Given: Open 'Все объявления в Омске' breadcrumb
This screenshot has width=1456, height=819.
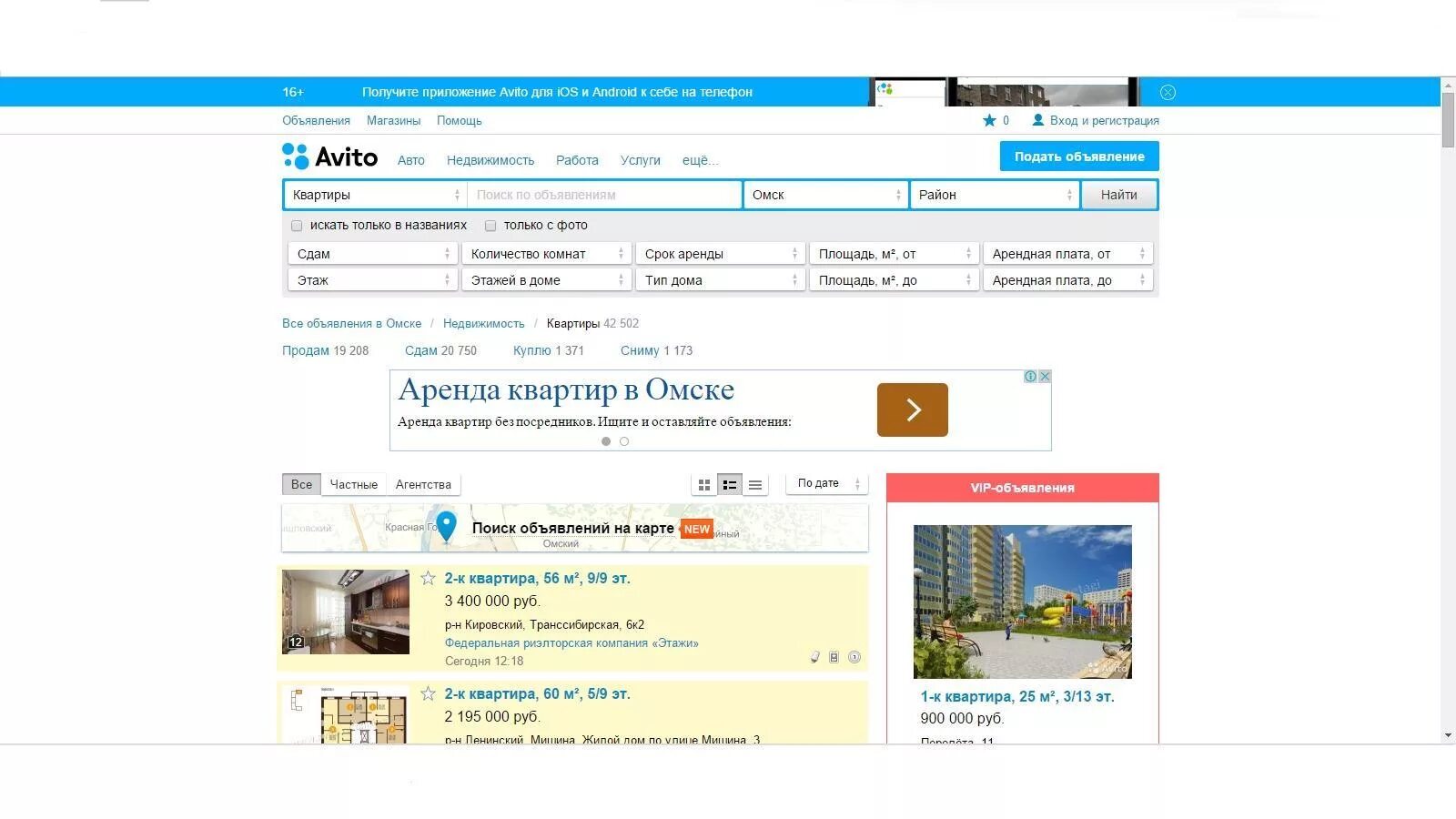Looking at the screenshot, I should (351, 323).
